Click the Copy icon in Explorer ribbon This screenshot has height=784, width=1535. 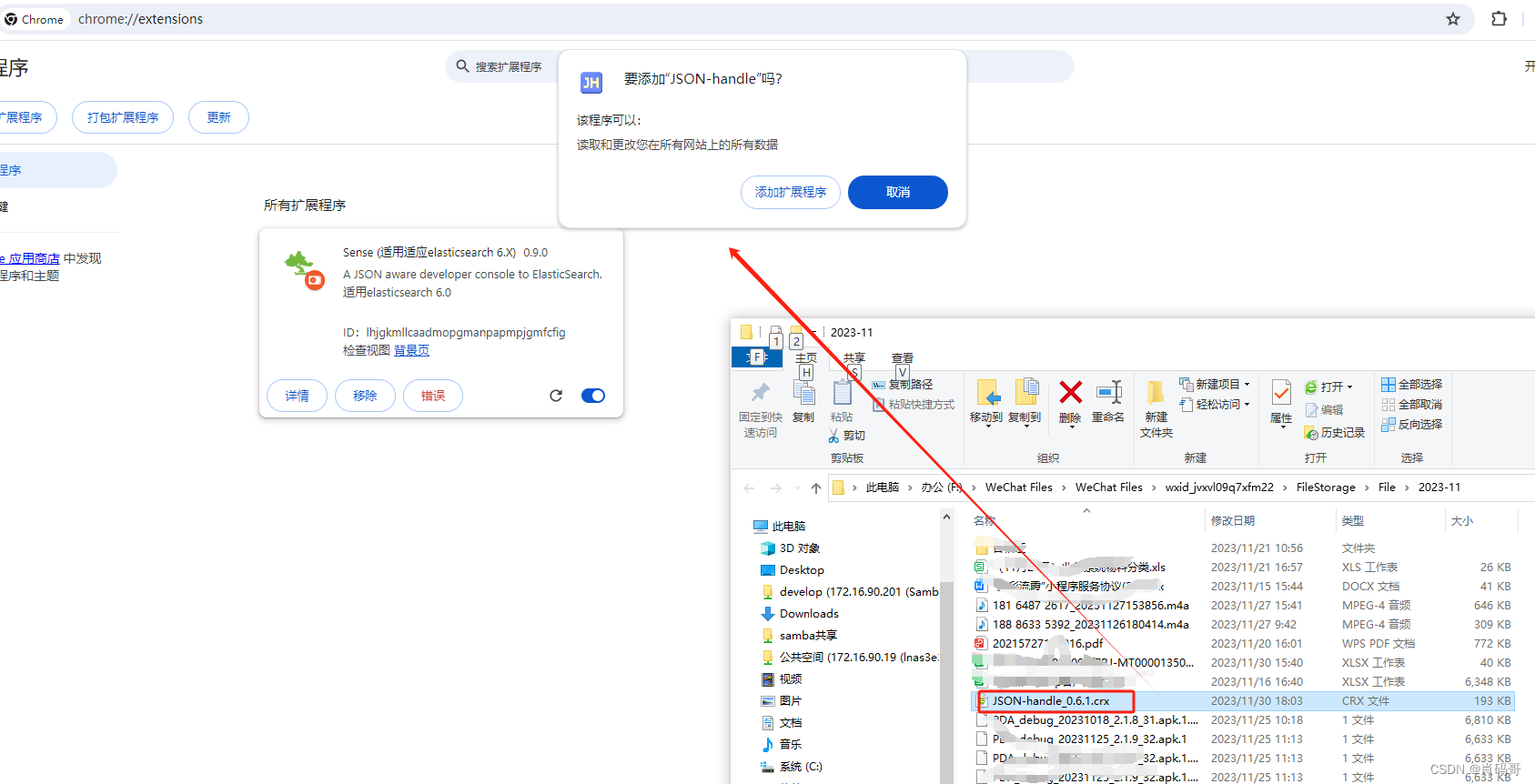point(803,393)
